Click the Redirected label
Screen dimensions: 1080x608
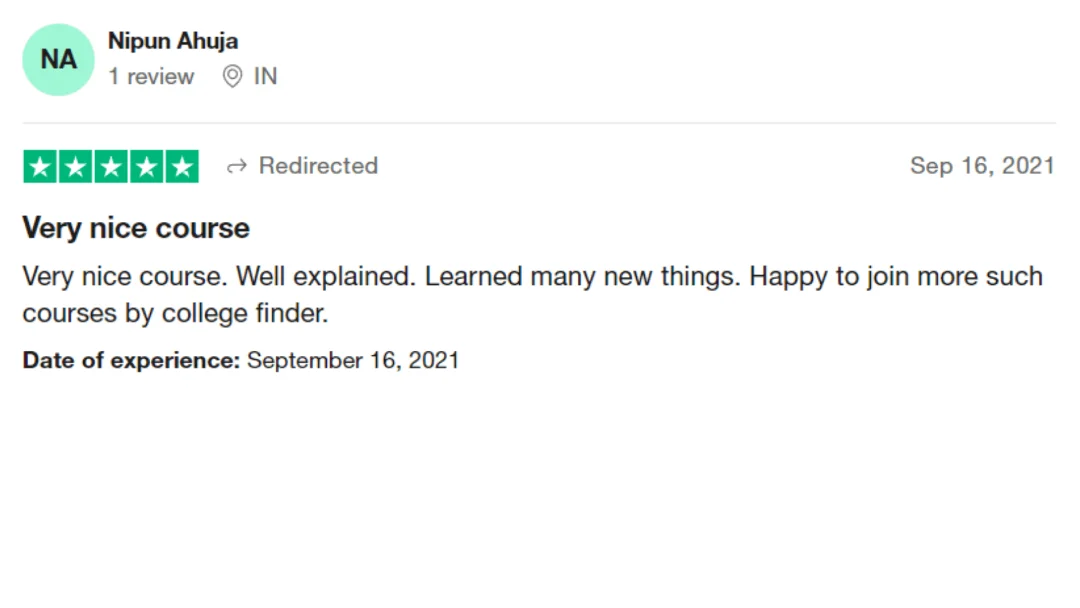318,166
